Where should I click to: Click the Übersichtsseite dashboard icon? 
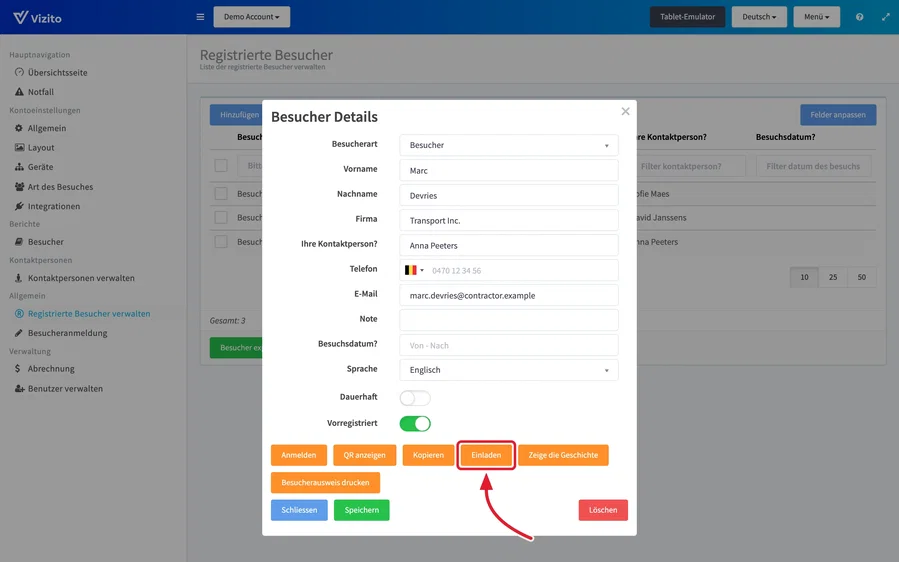click(19, 72)
